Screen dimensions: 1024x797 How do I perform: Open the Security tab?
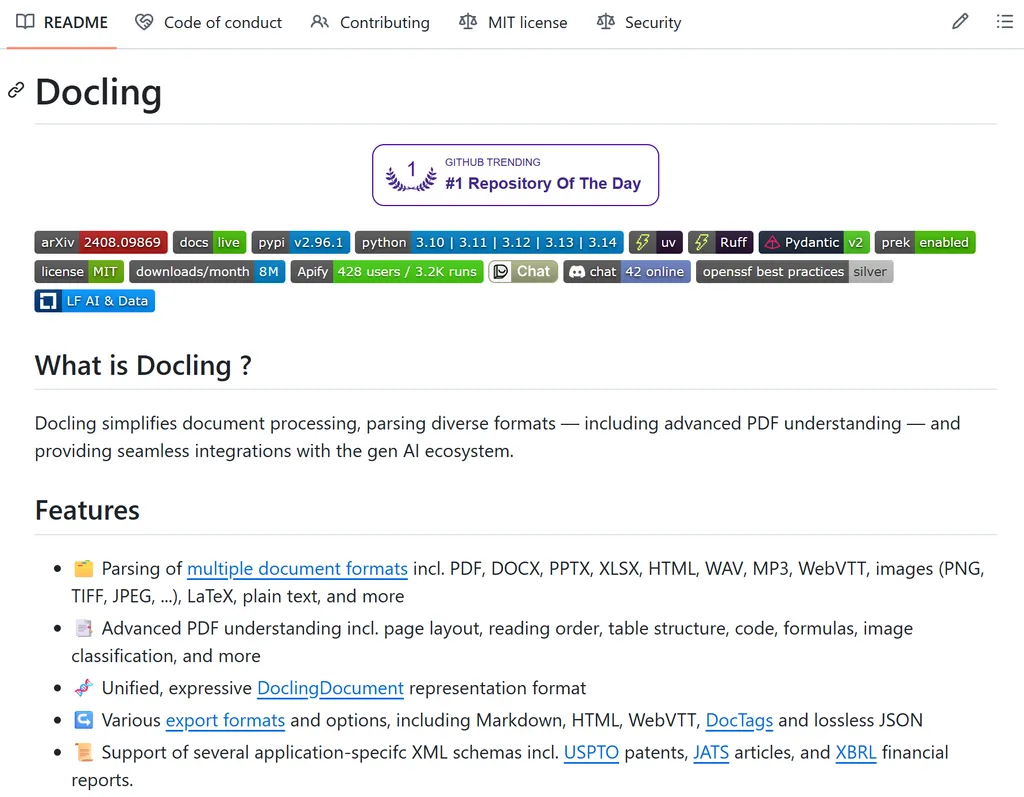[639, 22]
